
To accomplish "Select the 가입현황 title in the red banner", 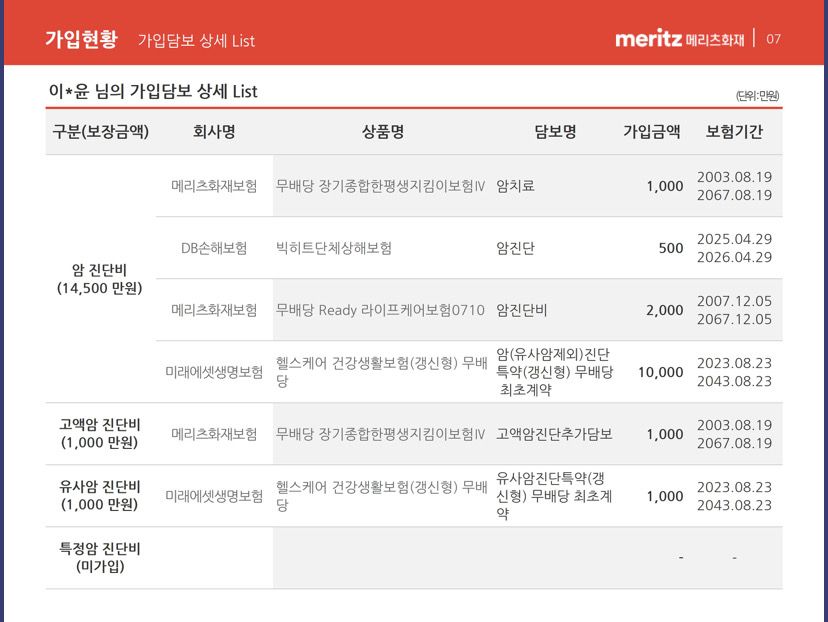I will point(81,40).
